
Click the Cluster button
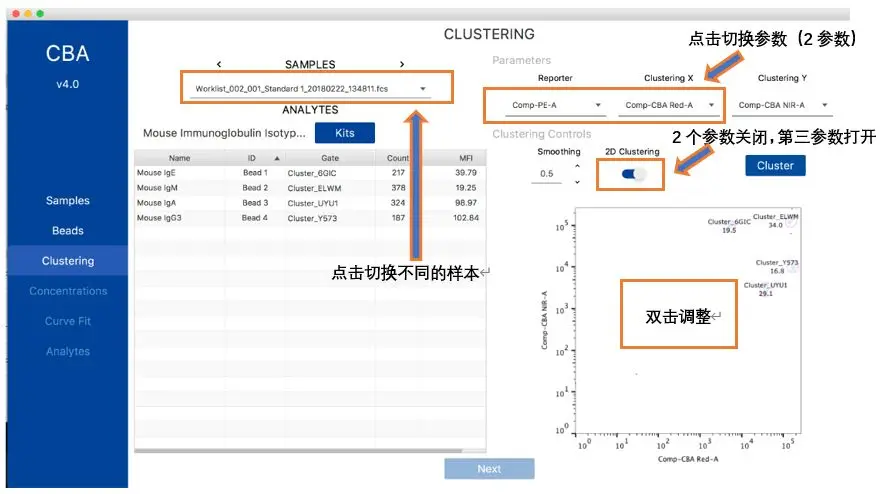(x=775, y=166)
